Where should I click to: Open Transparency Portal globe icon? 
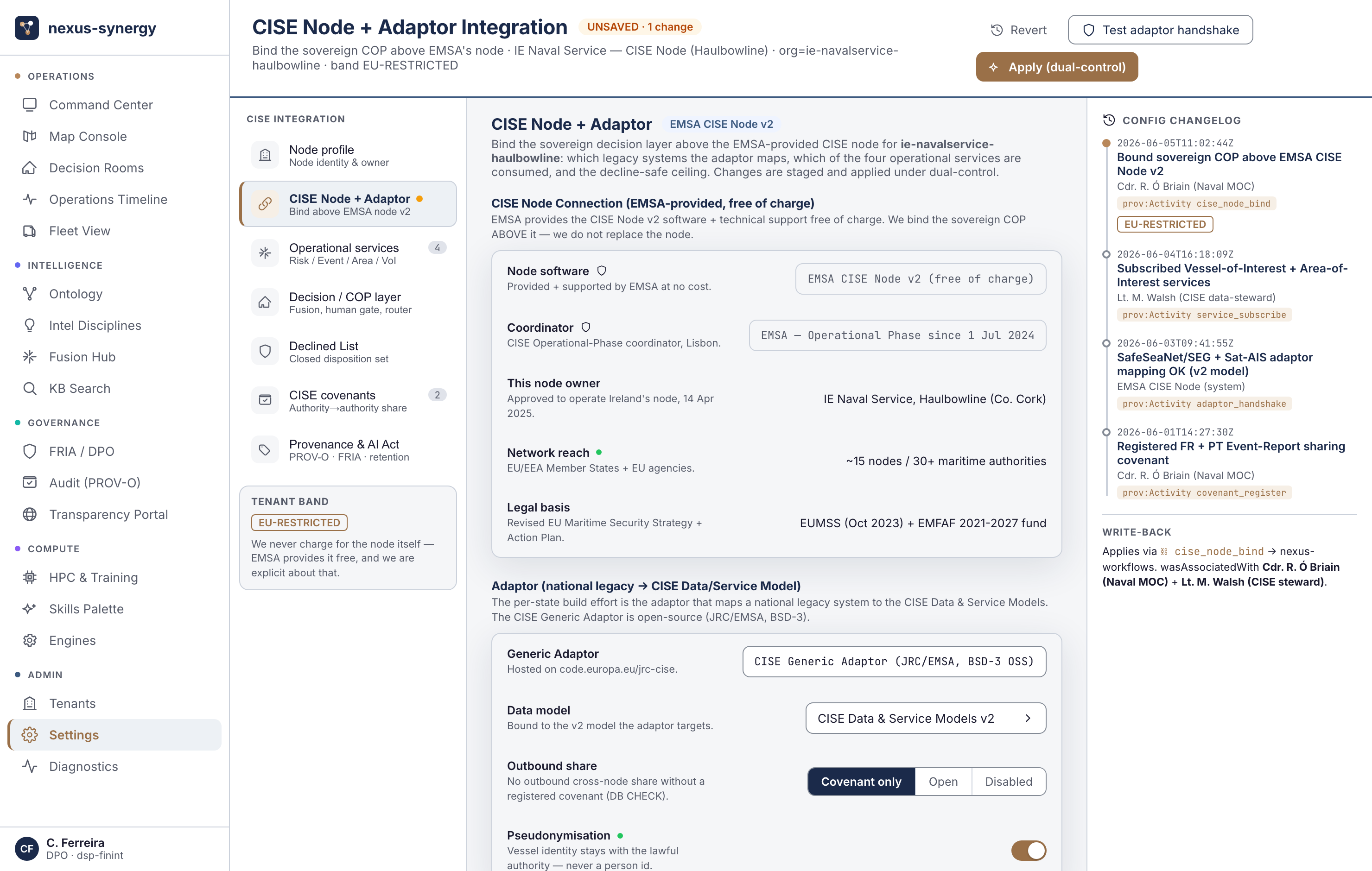tap(30, 514)
